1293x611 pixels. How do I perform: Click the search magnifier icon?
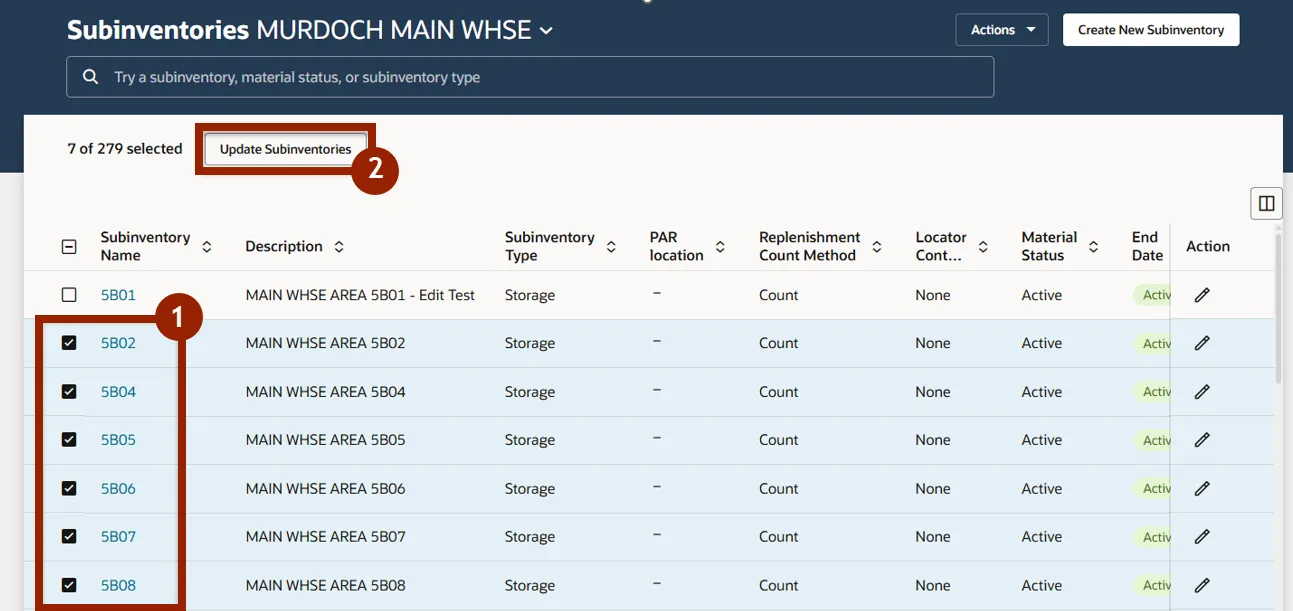click(91, 77)
